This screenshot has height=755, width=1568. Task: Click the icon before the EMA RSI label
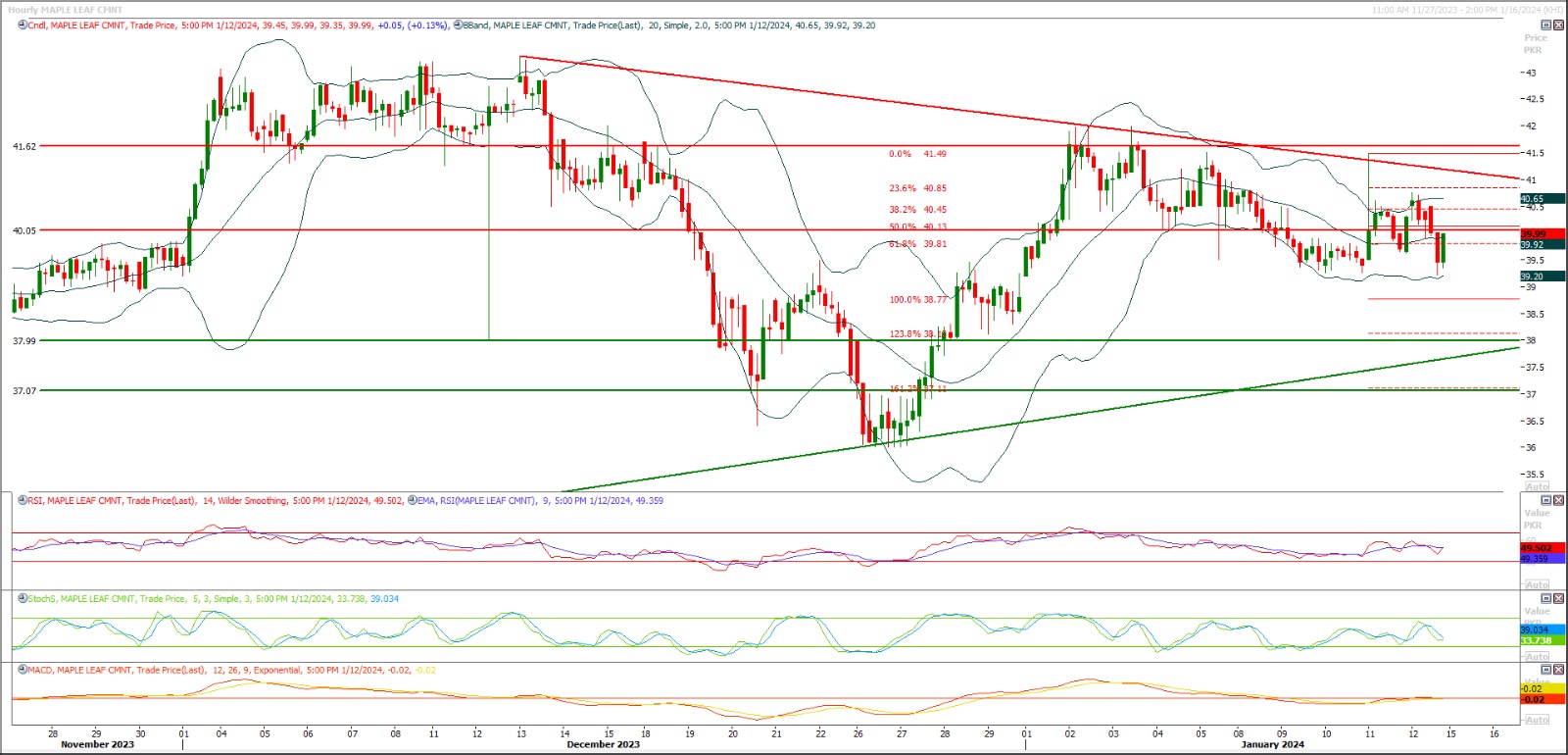pos(413,500)
